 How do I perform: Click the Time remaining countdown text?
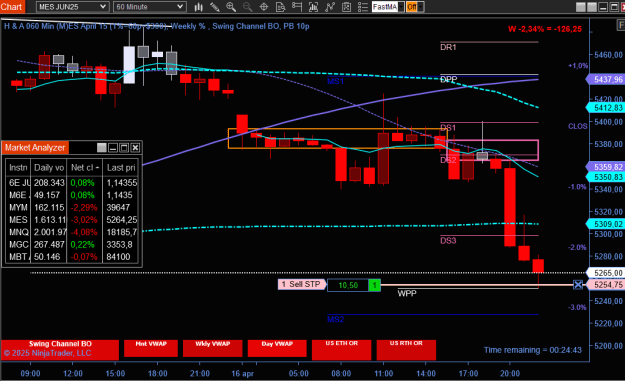coord(533,350)
